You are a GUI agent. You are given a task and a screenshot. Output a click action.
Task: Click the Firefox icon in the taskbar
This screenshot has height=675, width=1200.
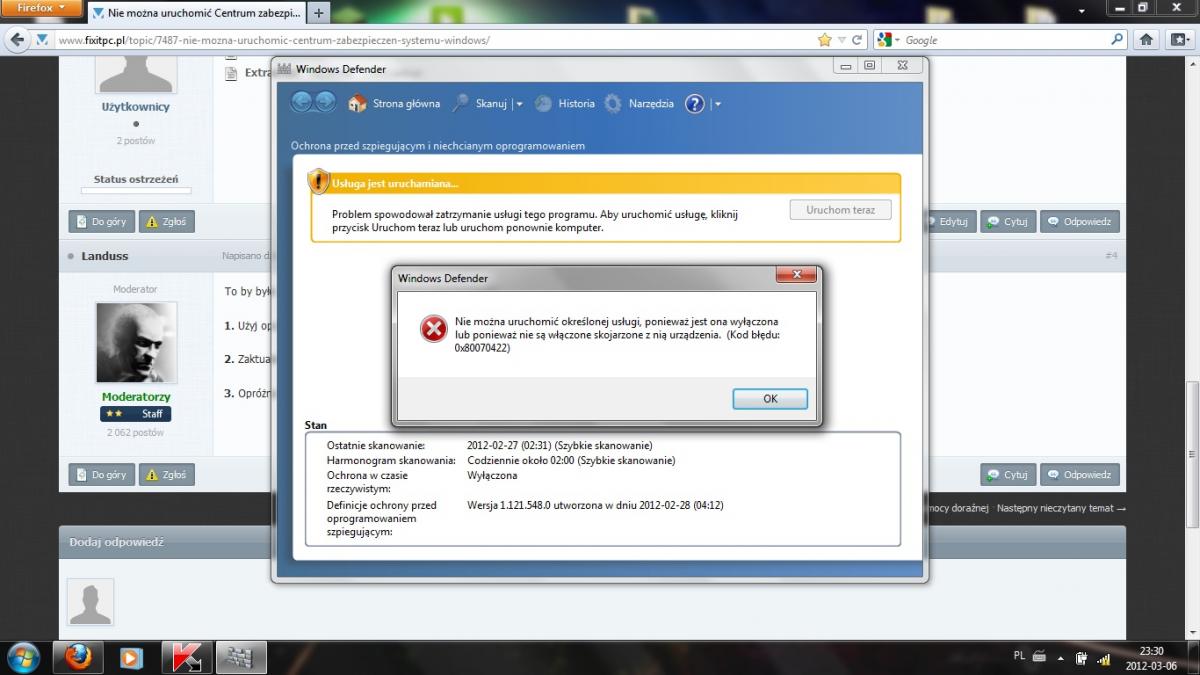pyautogui.click(x=78, y=657)
